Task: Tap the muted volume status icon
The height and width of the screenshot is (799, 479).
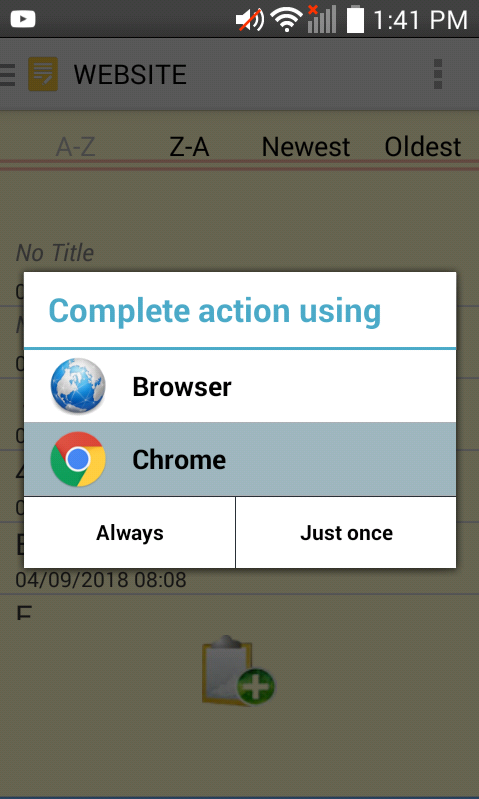Action: click(x=250, y=20)
